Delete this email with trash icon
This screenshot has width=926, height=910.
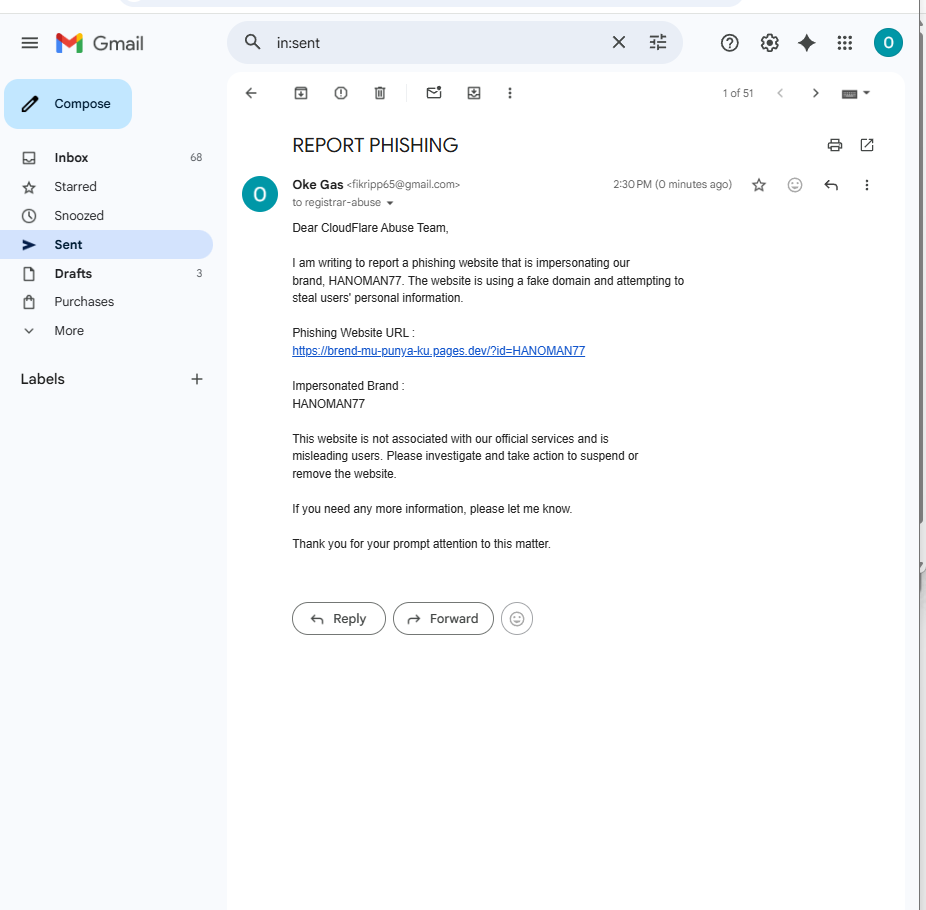click(380, 93)
